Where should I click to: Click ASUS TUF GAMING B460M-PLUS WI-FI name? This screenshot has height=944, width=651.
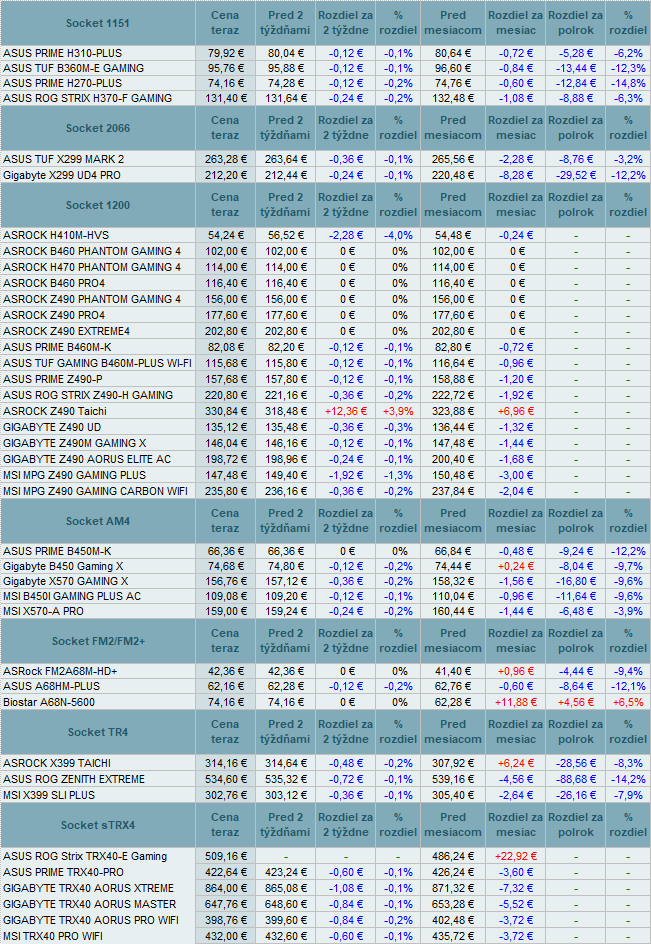click(x=98, y=363)
